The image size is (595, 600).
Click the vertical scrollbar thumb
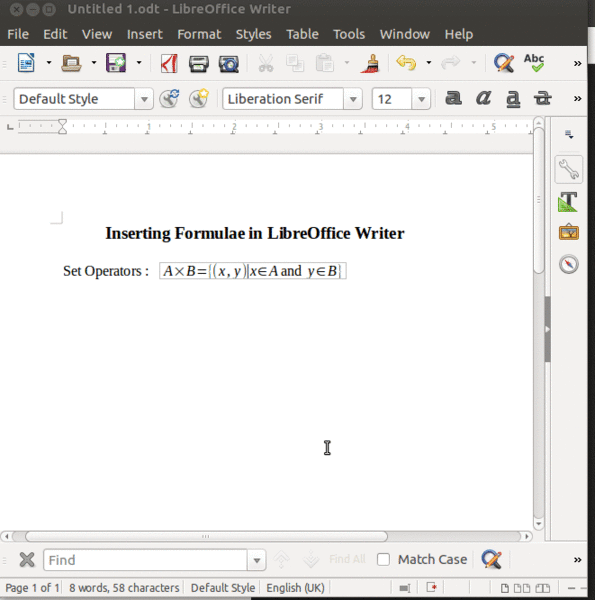[539, 199]
